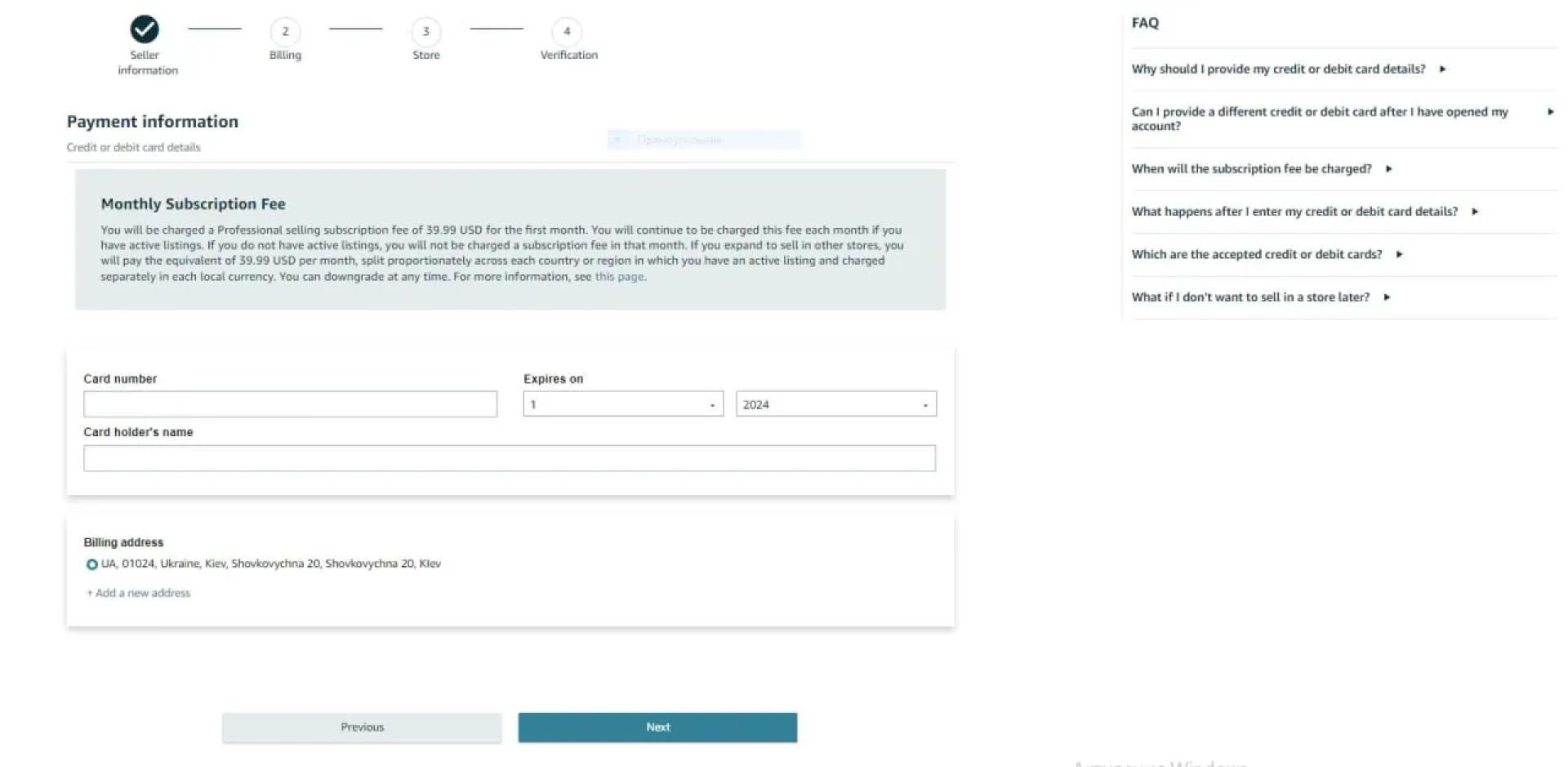Viewport: 1568px width, 767px height.
Task: Click the Verification step circle numbered 4
Action: [x=568, y=33]
